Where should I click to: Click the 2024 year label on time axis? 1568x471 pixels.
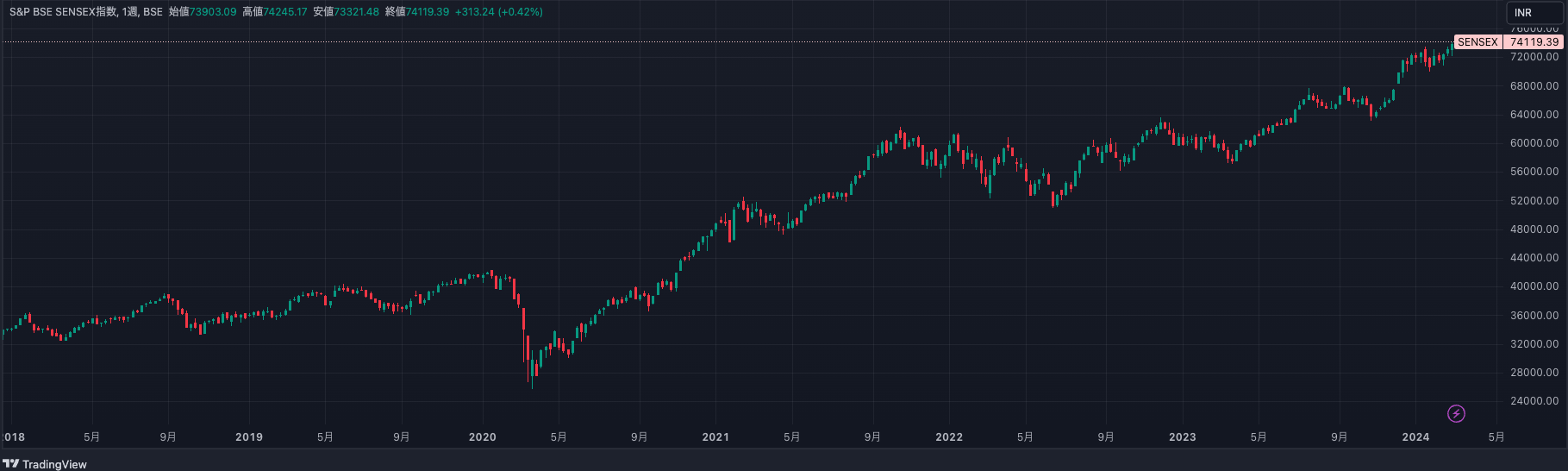click(x=1415, y=437)
